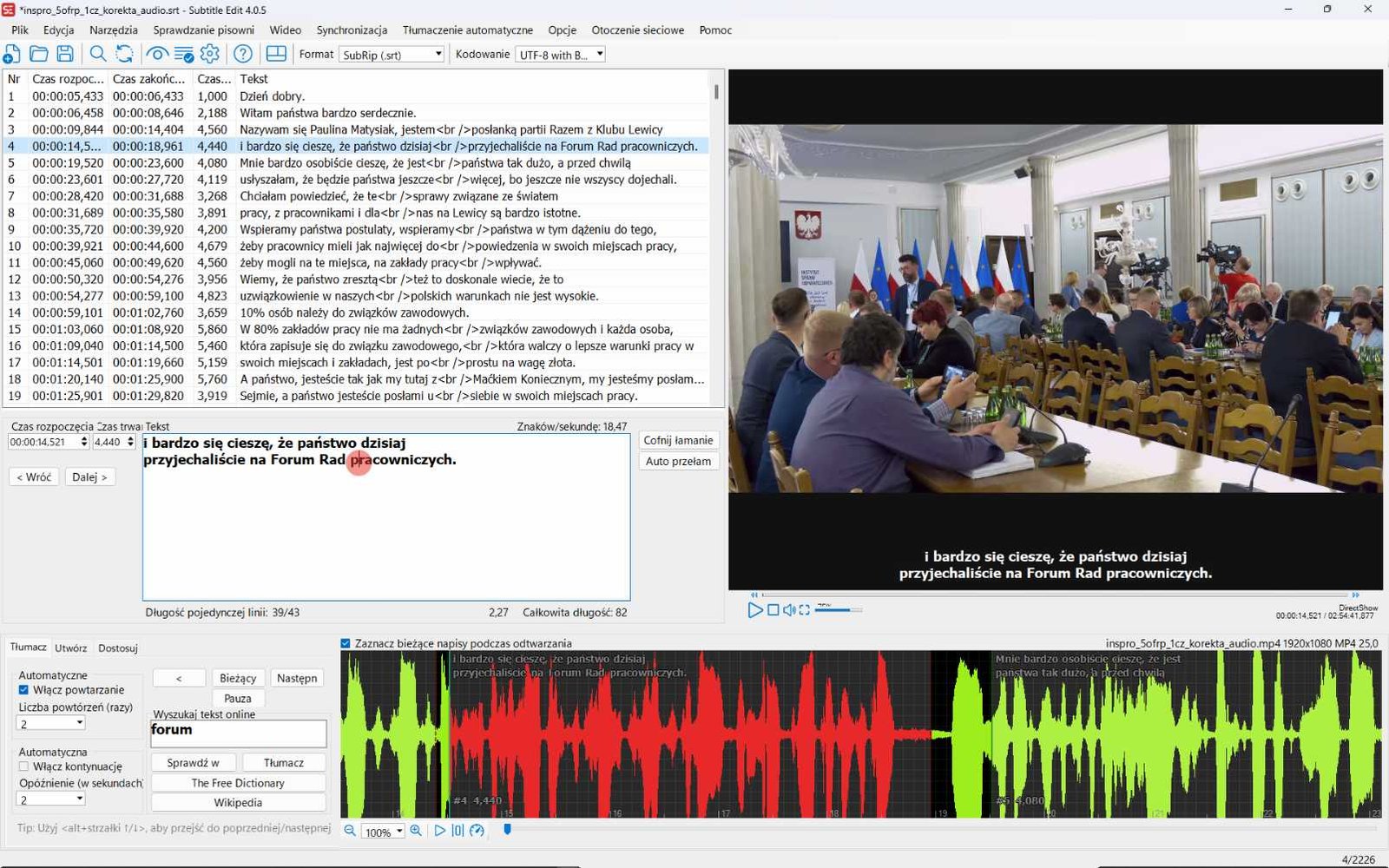Select subtitle row 10 in the list
This screenshot has height=868, width=1389.
pos(356,246)
